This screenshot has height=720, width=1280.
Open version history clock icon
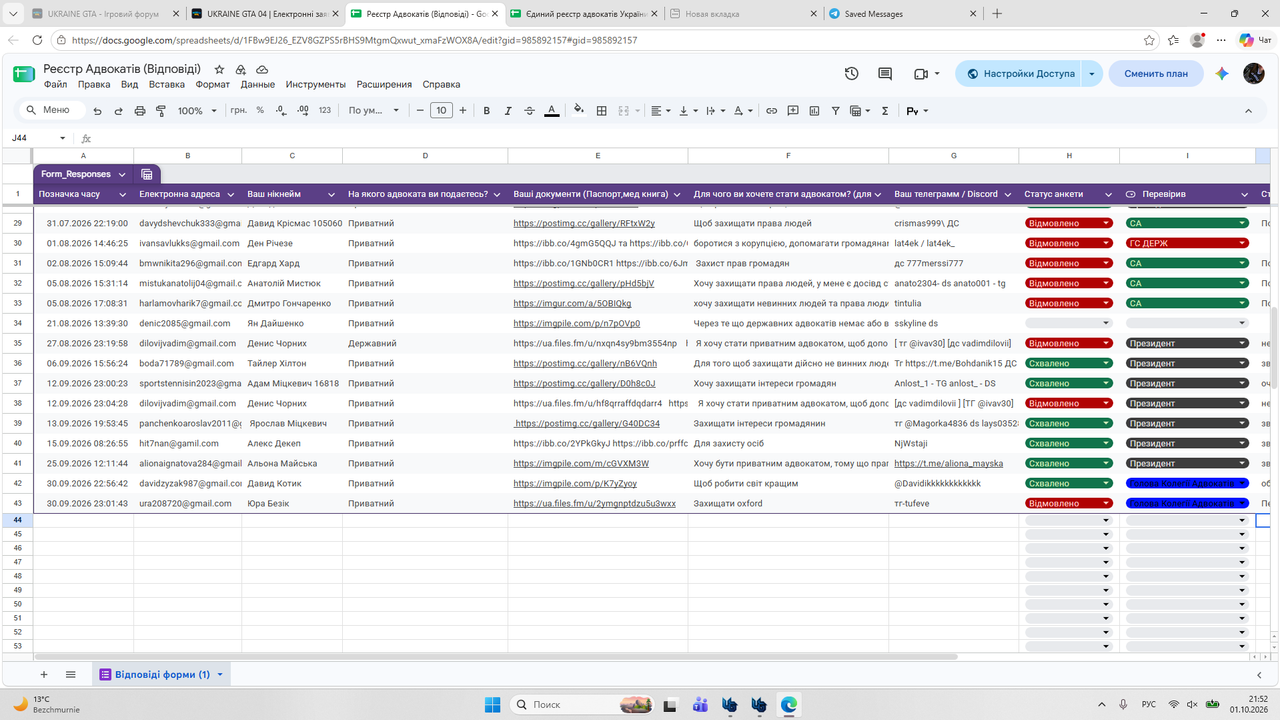click(x=851, y=74)
